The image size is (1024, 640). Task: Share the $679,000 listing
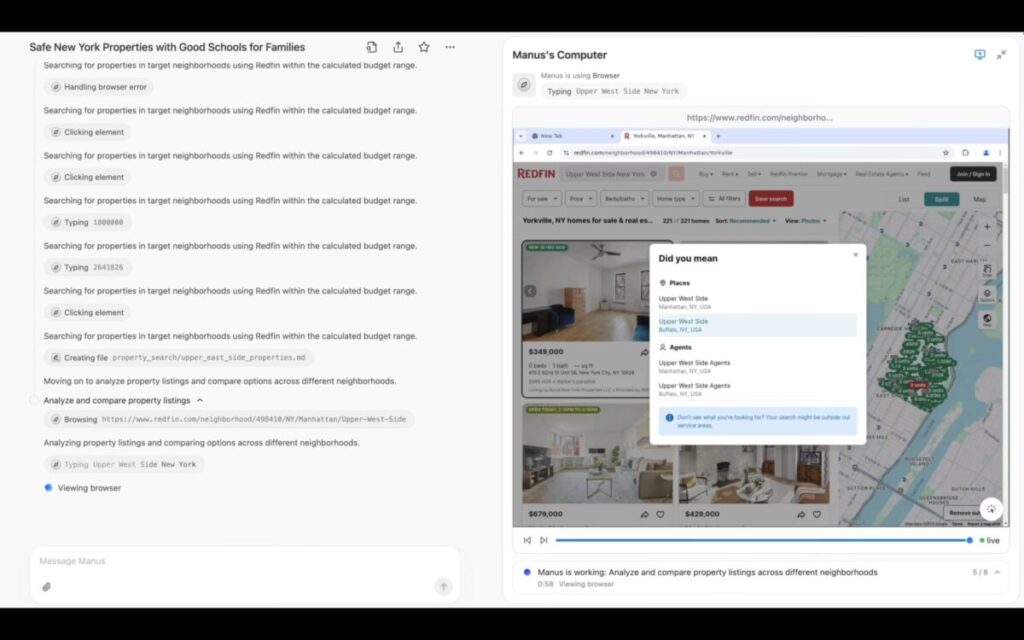click(x=645, y=515)
